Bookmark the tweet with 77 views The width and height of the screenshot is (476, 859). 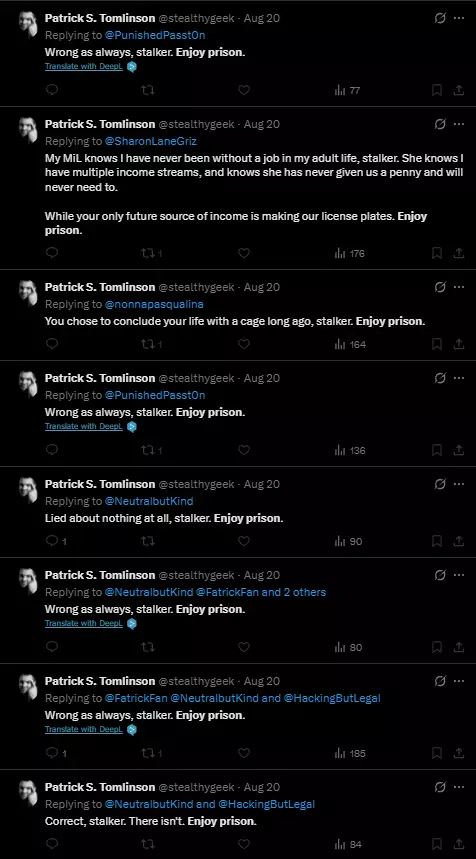437,90
